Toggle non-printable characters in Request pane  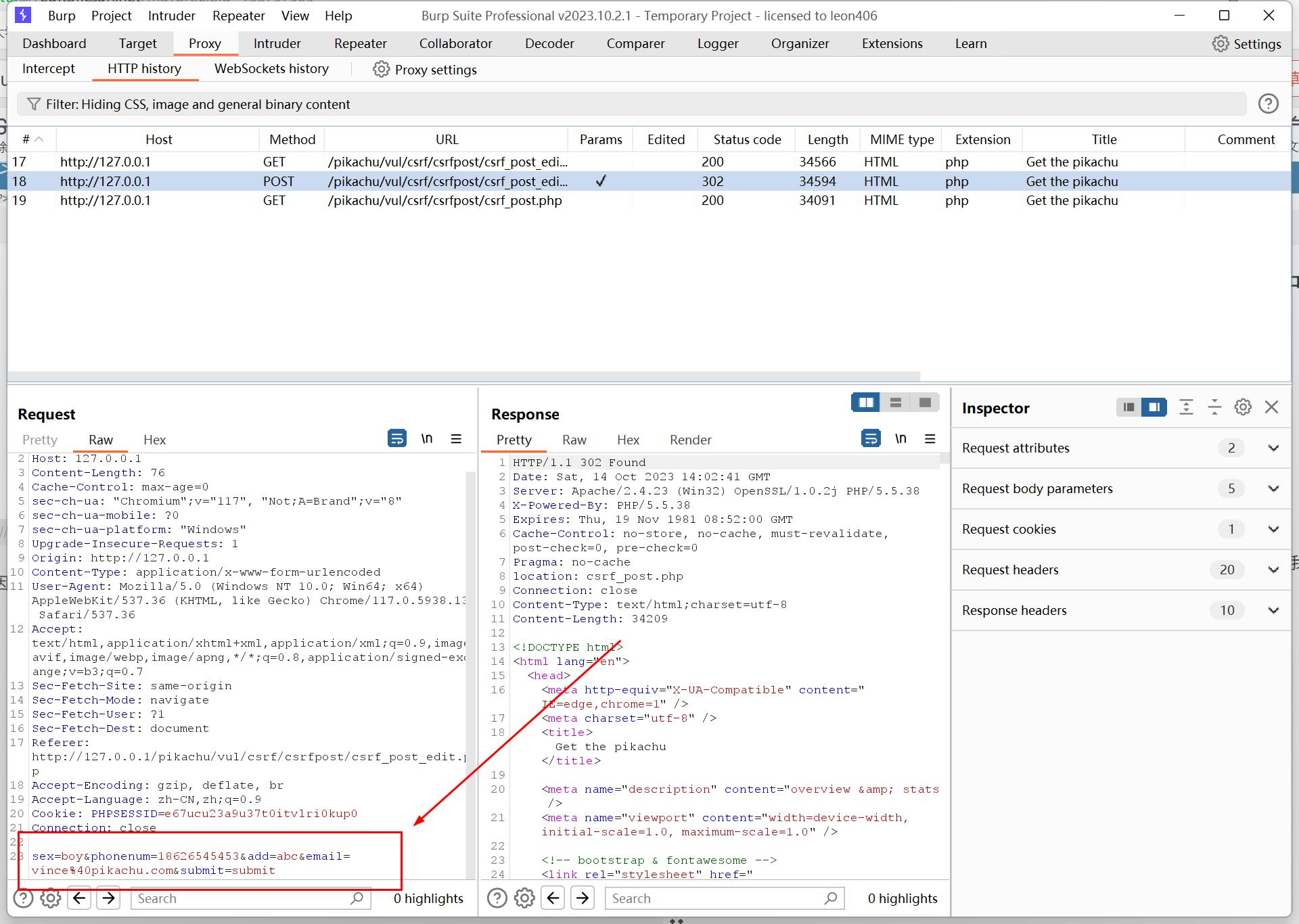tap(427, 438)
